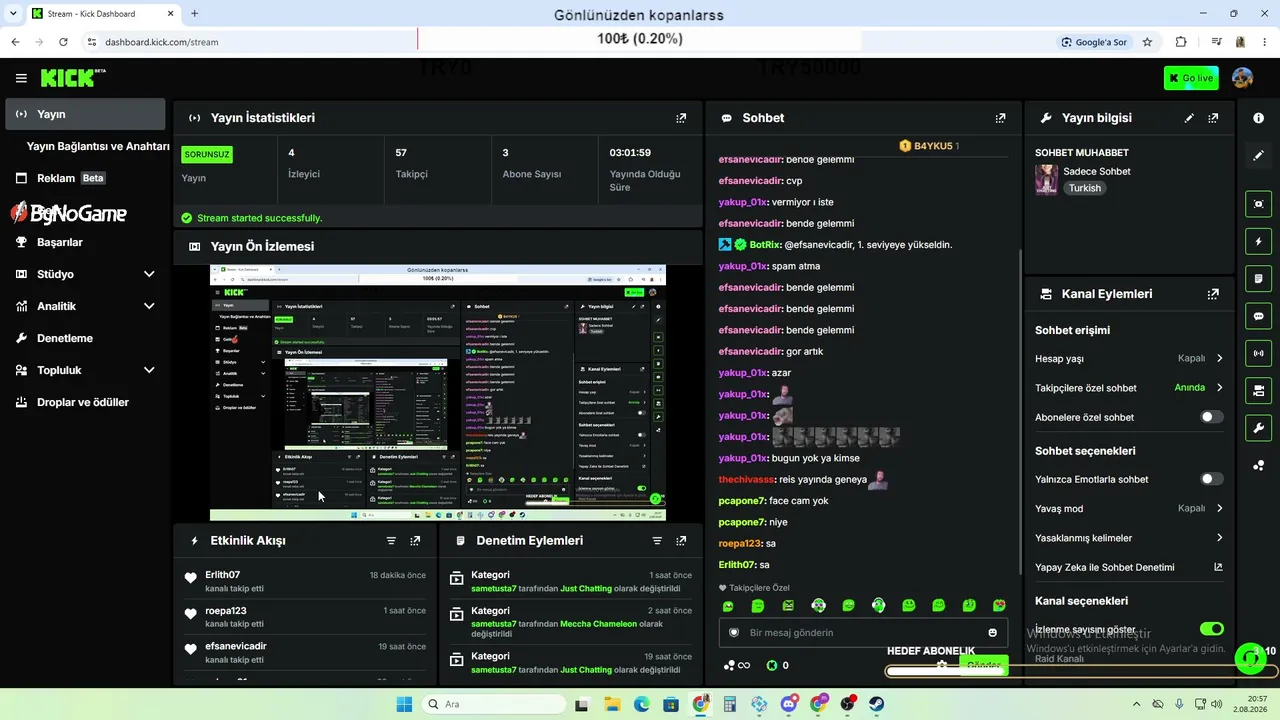Click the pencil edit icon in right rail
Image resolution: width=1280 pixels, height=720 pixels.
point(1258,155)
